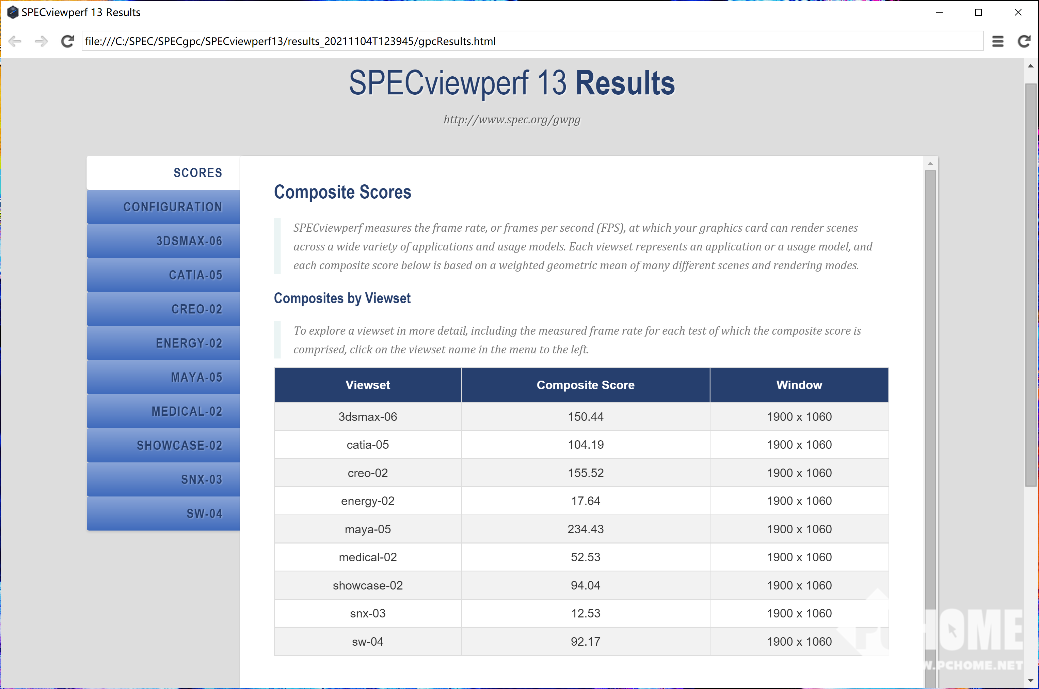Image resolution: width=1039 pixels, height=689 pixels.
Task: Click the 155.52 score value
Action: point(586,473)
